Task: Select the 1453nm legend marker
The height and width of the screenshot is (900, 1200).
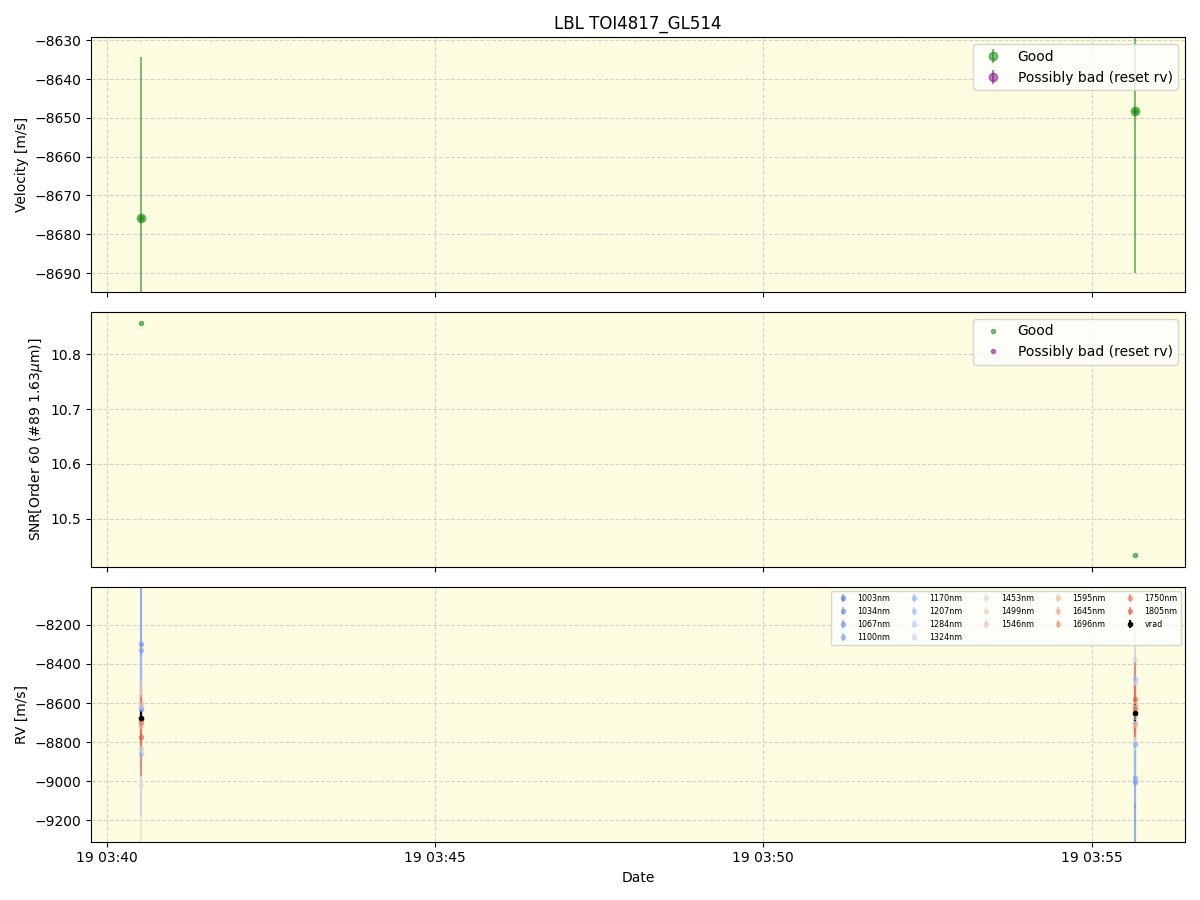Action: point(987,598)
